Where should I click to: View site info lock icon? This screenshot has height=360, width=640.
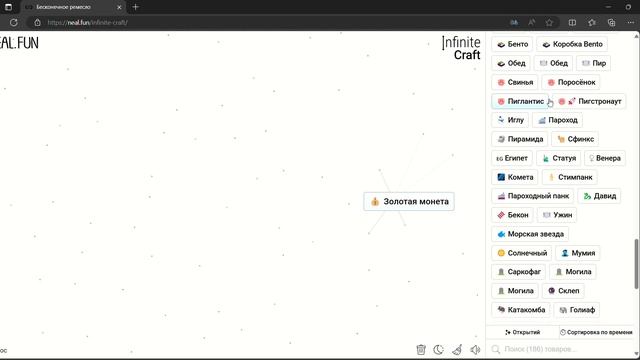37,22
